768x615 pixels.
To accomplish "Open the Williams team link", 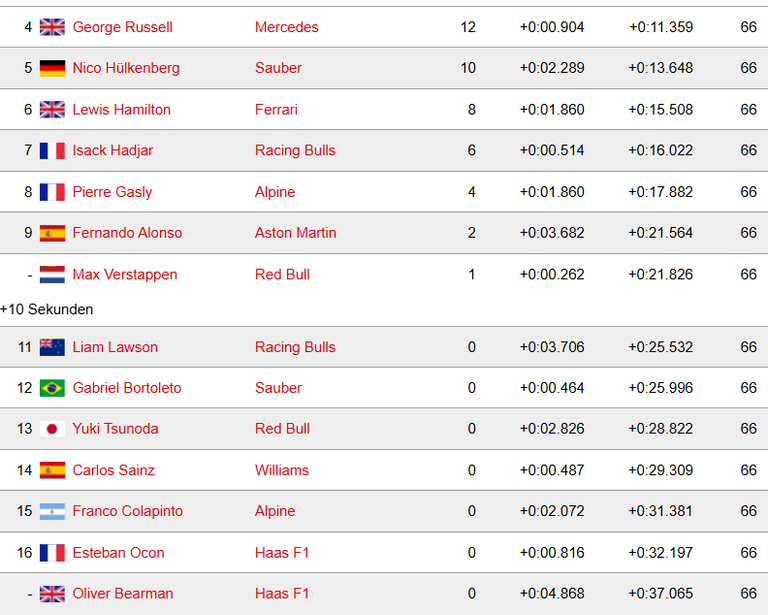I will (282, 470).
